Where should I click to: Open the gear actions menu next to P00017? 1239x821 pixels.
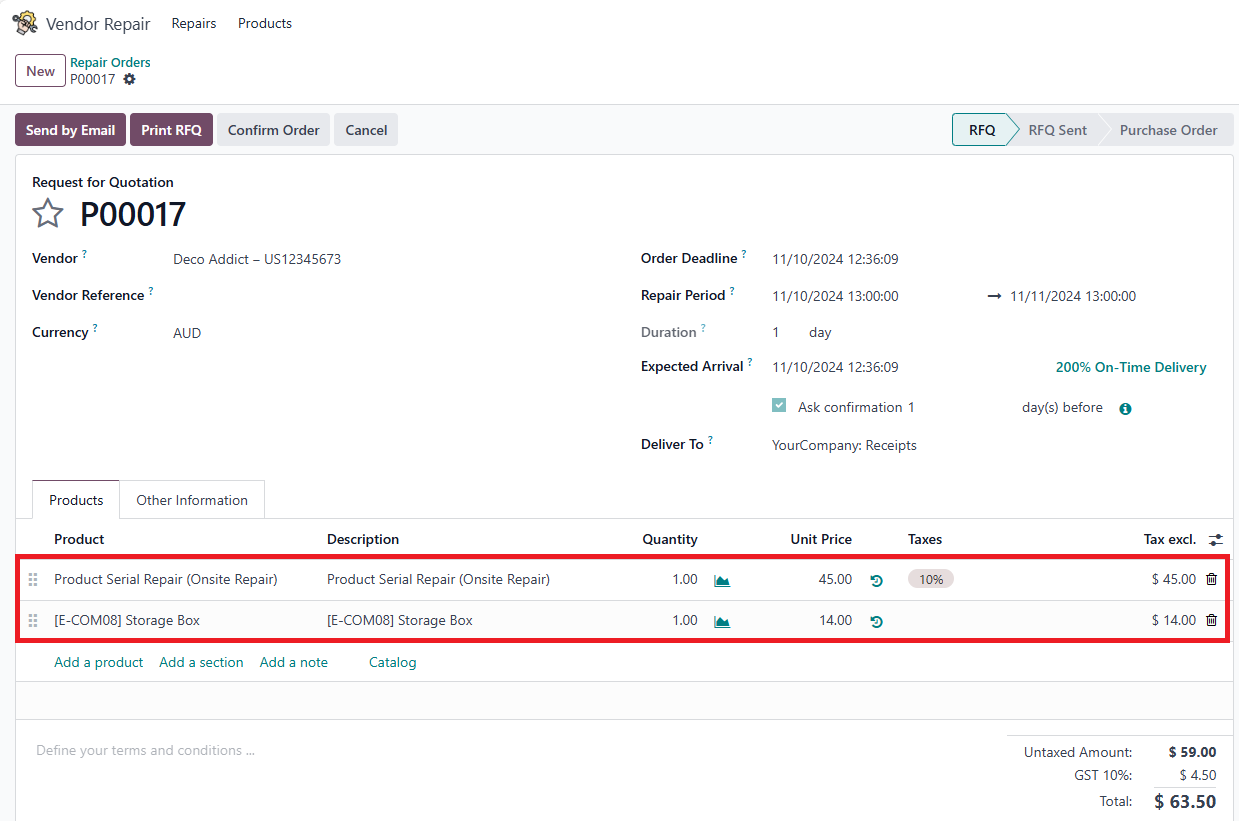129,79
